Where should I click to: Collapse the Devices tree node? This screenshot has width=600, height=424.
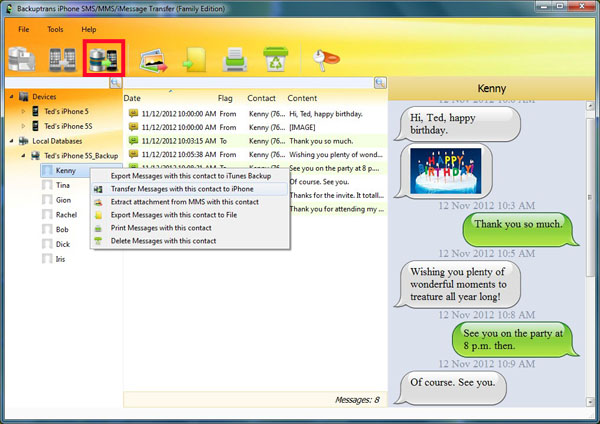[11, 96]
